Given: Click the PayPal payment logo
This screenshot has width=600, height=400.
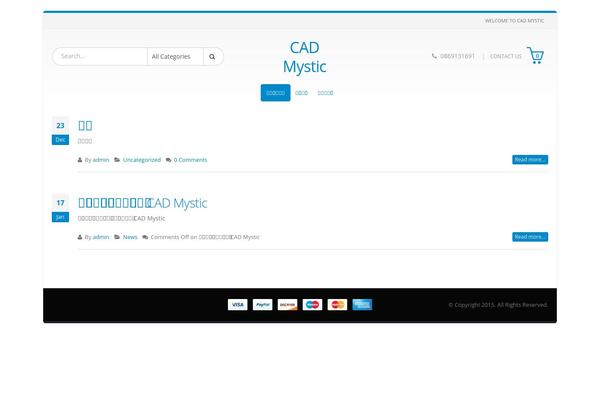Looking at the screenshot, I should (x=262, y=305).
